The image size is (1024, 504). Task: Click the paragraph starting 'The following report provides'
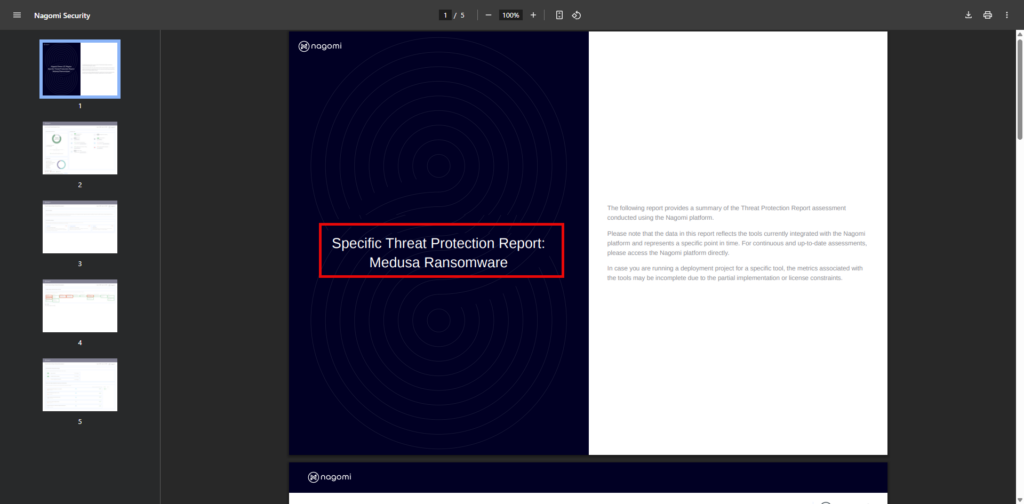pyautogui.click(x=726, y=212)
